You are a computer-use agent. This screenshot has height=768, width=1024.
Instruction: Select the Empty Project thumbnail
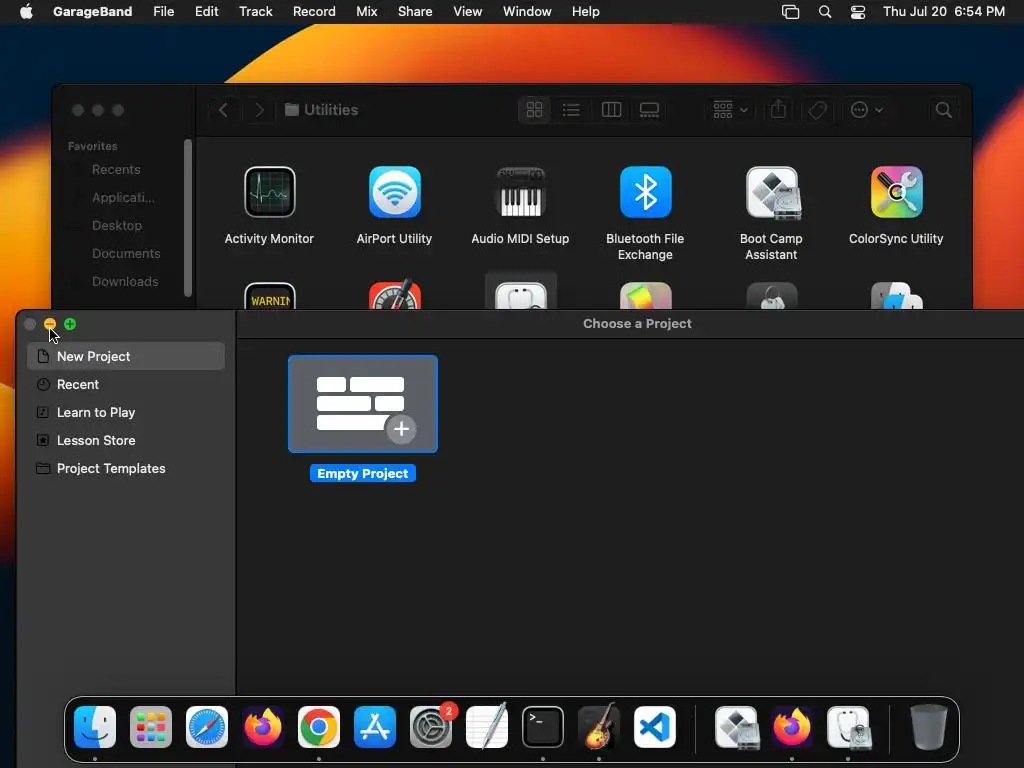[363, 404]
